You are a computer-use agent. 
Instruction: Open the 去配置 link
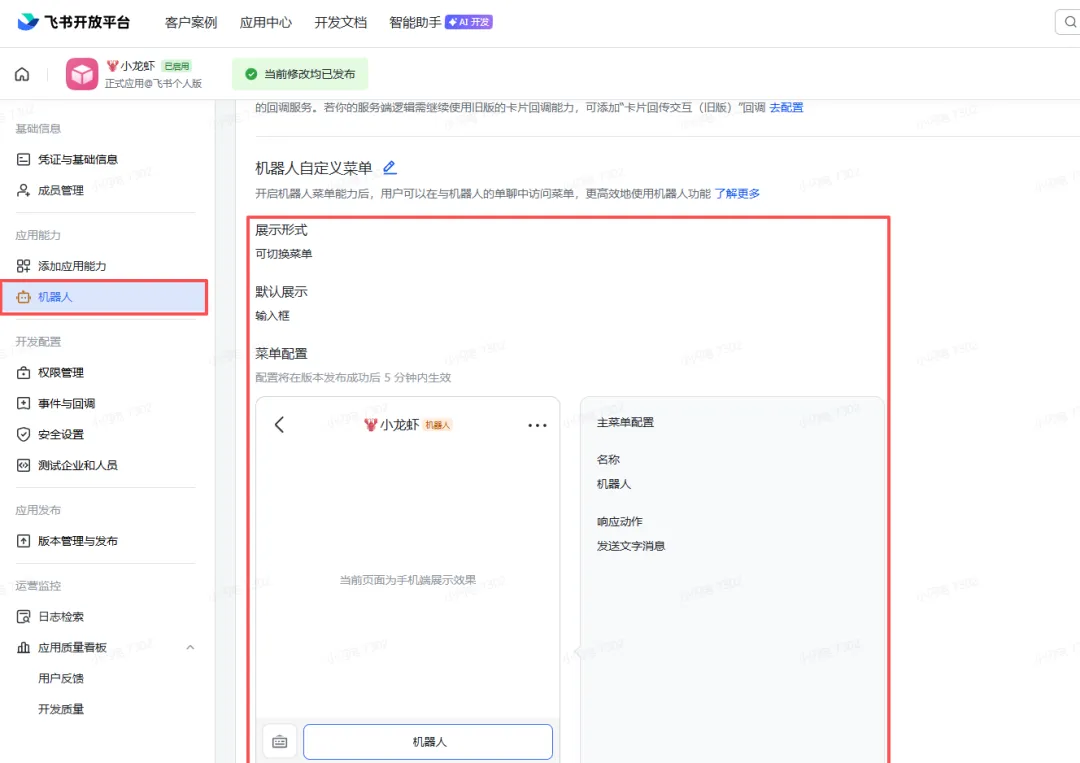[x=786, y=107]
